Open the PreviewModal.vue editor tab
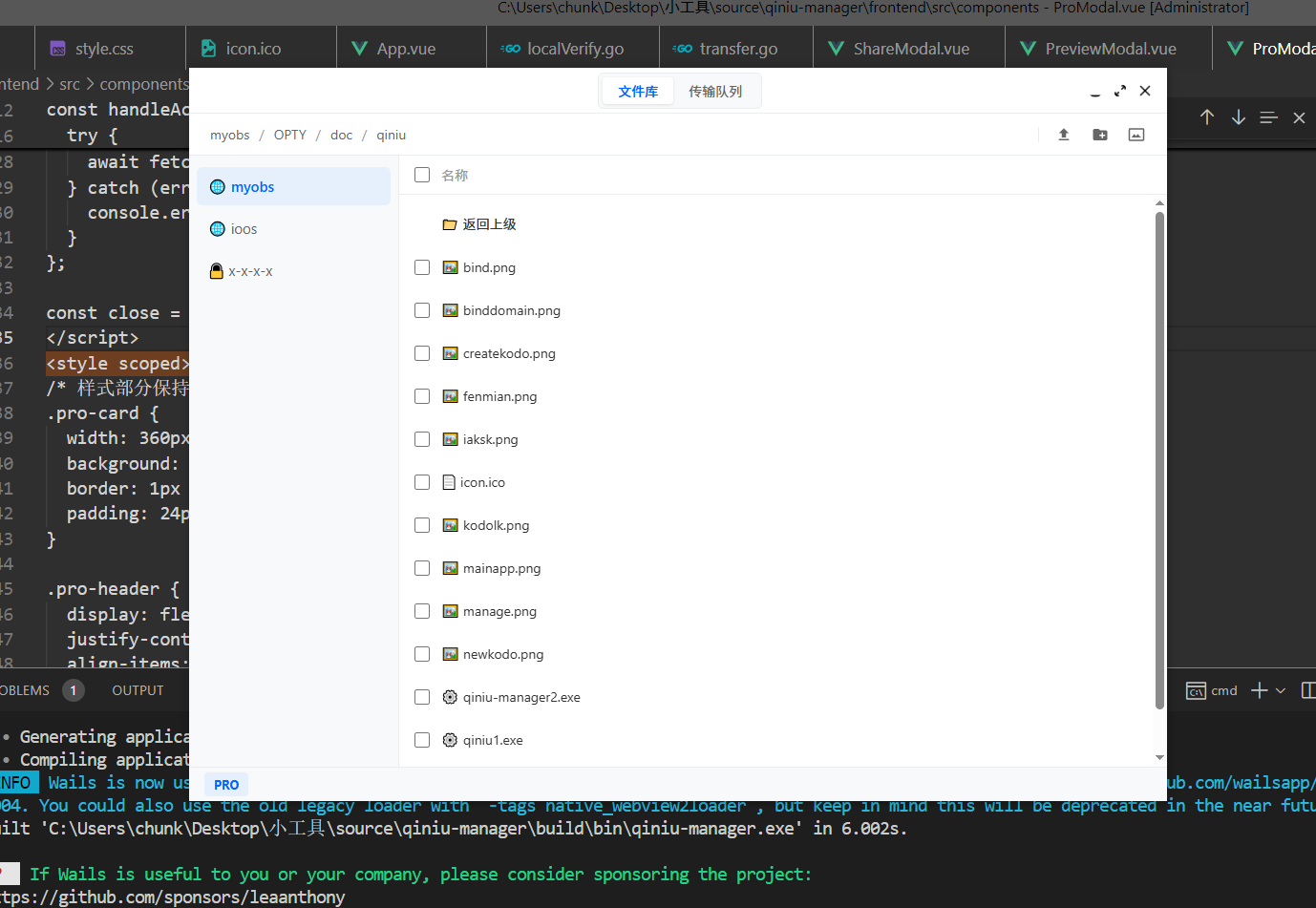This screenshot has height=908, width=1316. (1111, 49)
